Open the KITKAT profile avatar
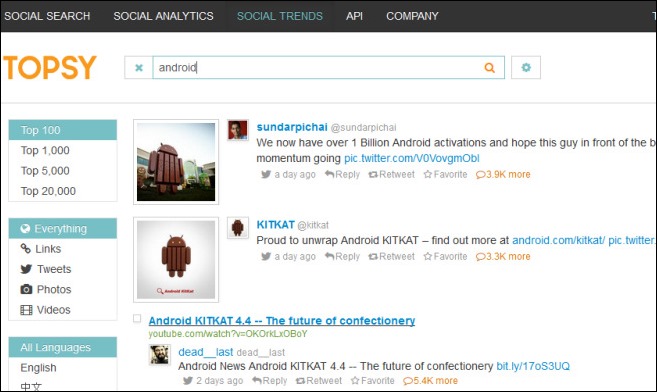The width and height of the screenshot is (657, 392). click(x=238, y=227)
